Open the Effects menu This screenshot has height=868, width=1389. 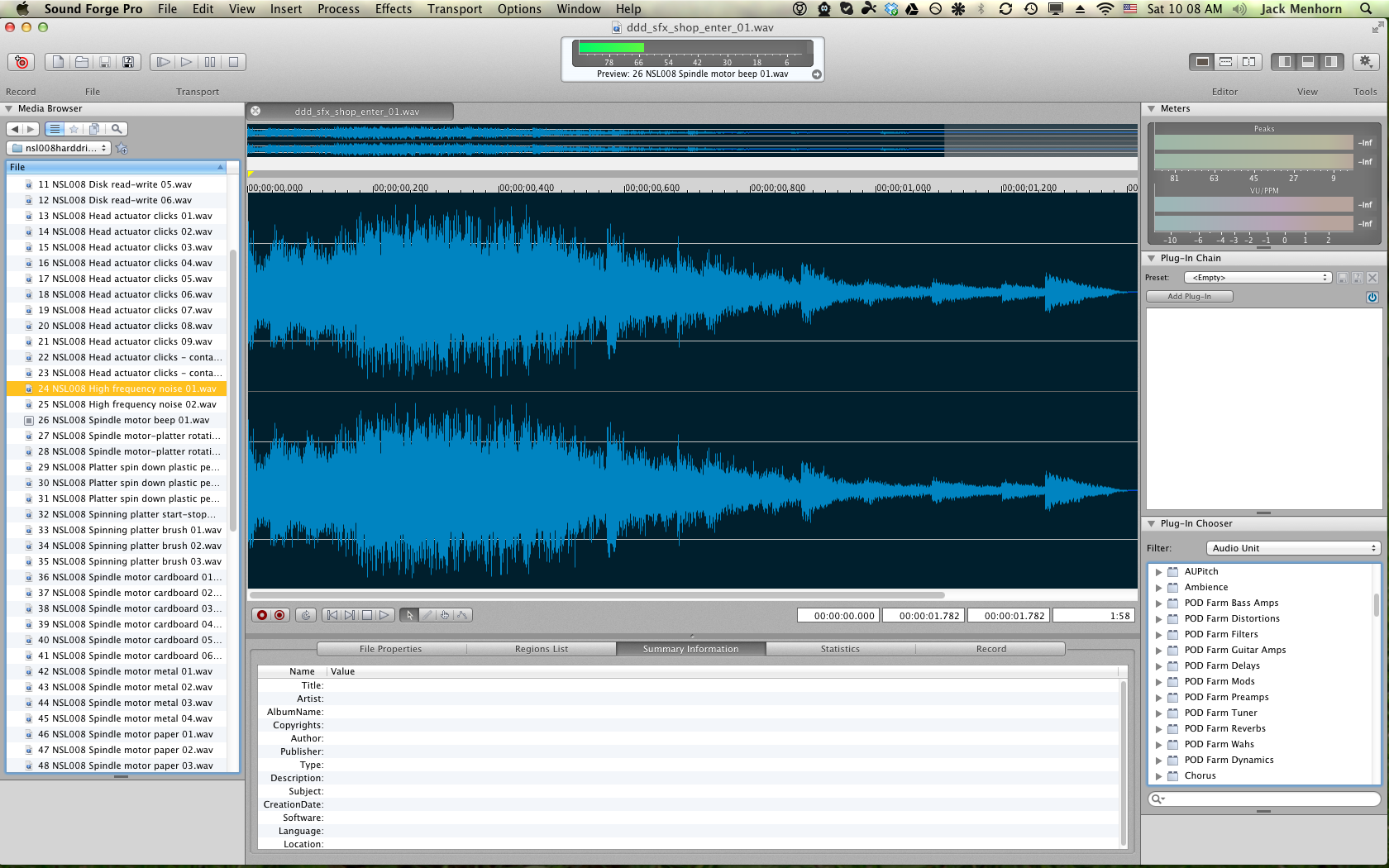tap(393, 9)
